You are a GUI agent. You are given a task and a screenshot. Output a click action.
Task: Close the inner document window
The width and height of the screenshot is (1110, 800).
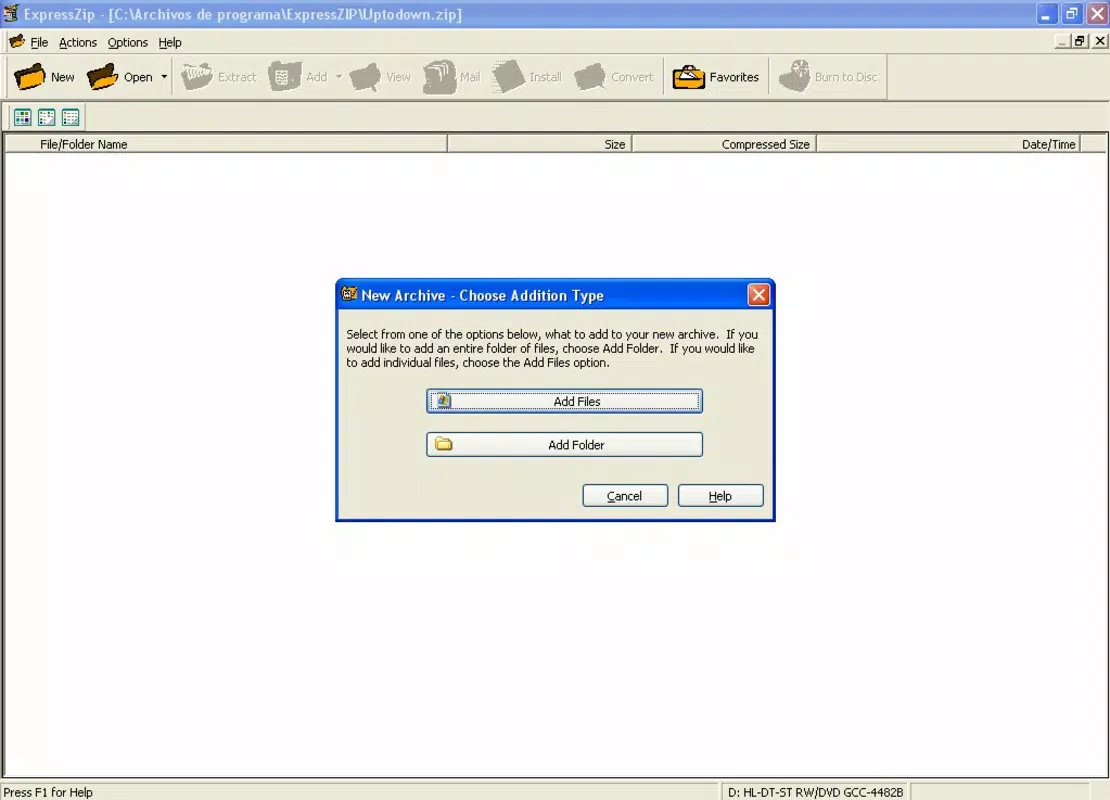click(x=1099, y=41)
